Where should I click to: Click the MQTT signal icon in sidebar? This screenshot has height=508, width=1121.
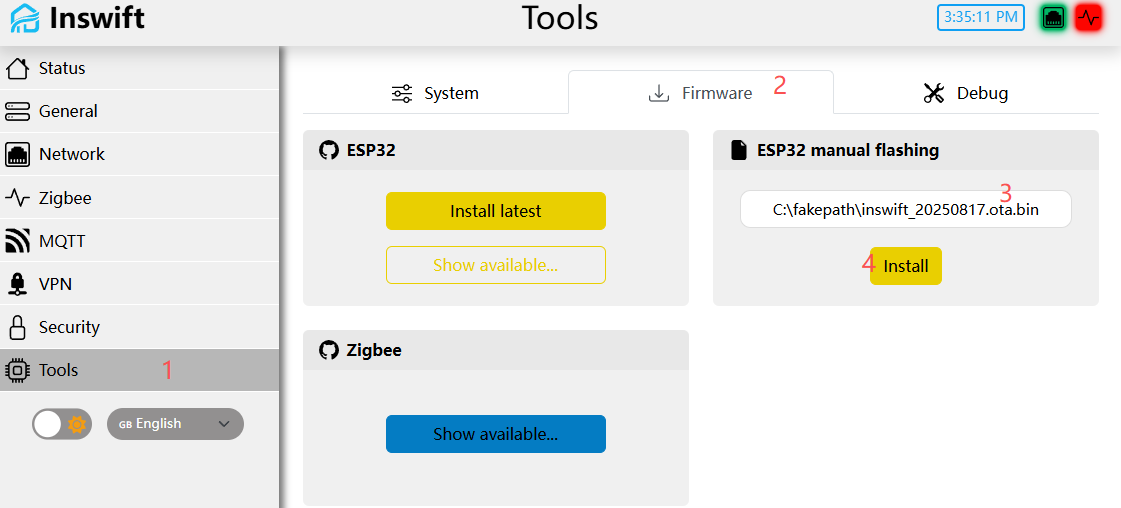[17, 241]
